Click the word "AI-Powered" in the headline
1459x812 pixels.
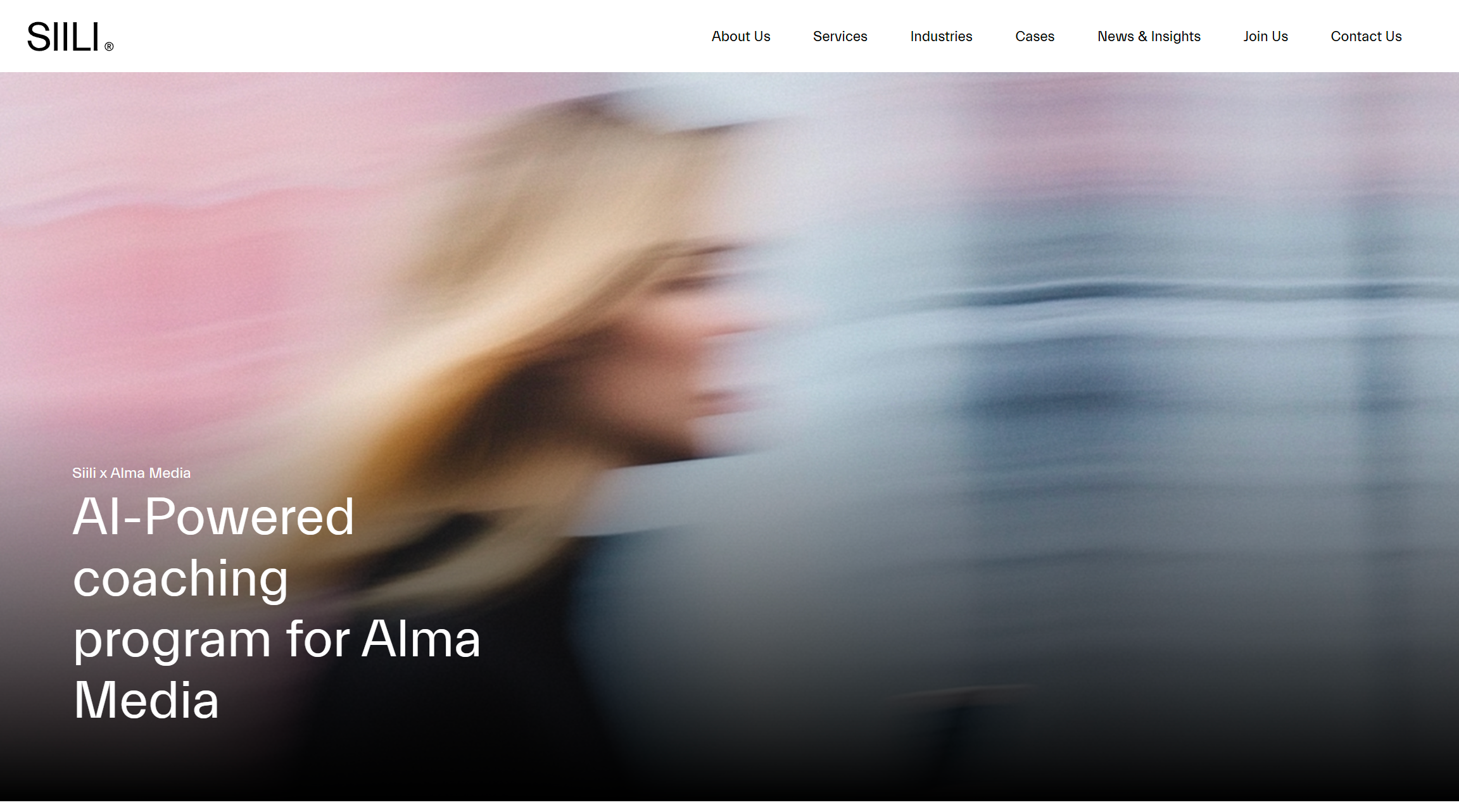click(x=213, y=516)
